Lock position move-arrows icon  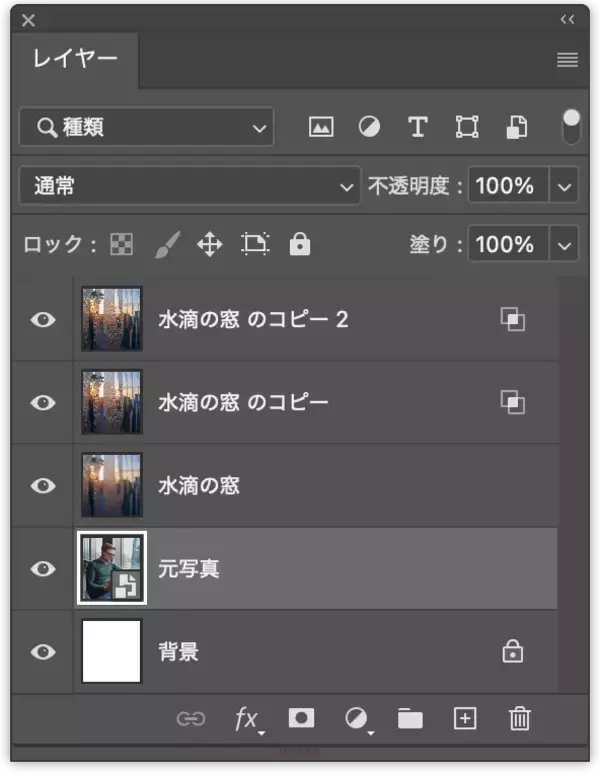[209, 244]
